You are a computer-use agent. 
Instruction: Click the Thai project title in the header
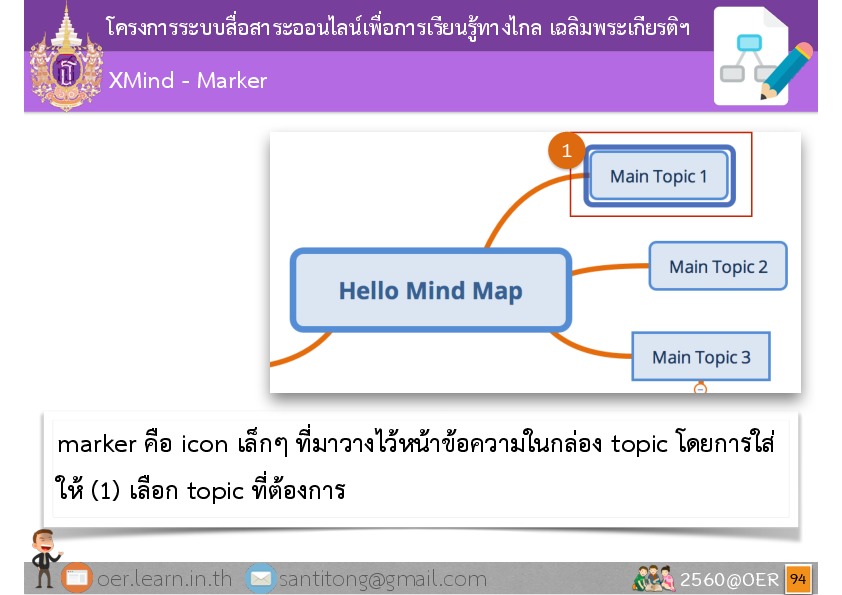[x=397, y=27]
